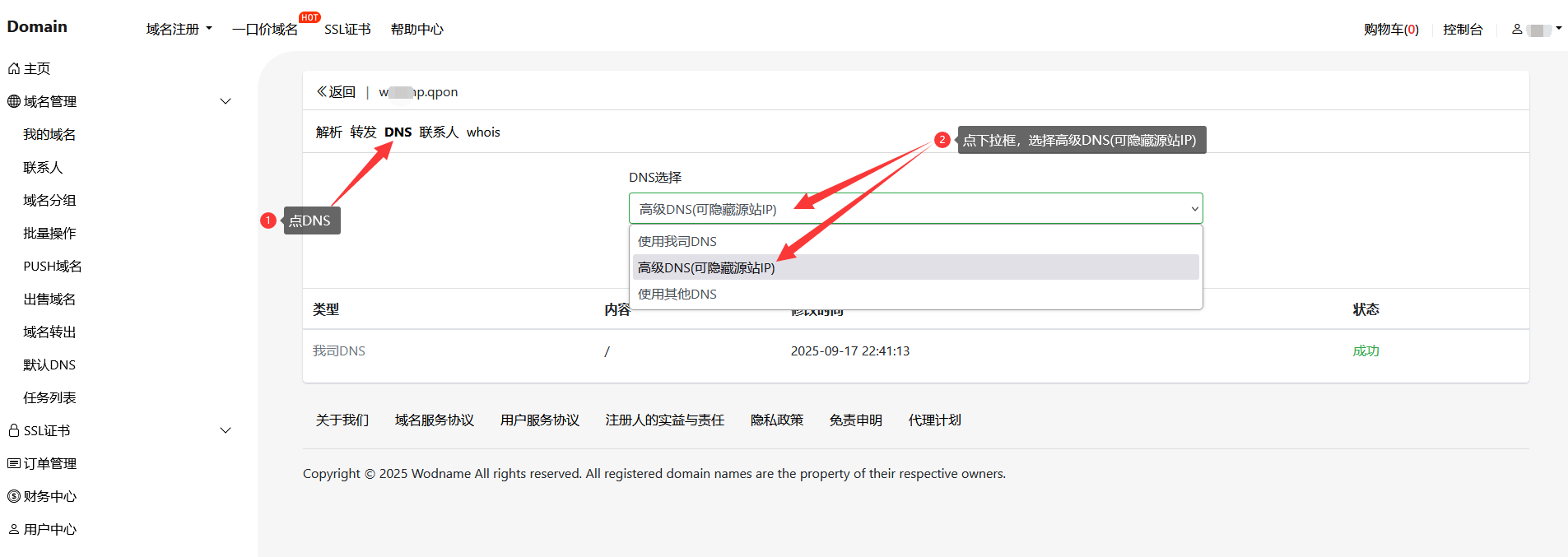Switch to the 解析 tab
Viewport: 1568px width, 557px height.
[x=328, y=132]
